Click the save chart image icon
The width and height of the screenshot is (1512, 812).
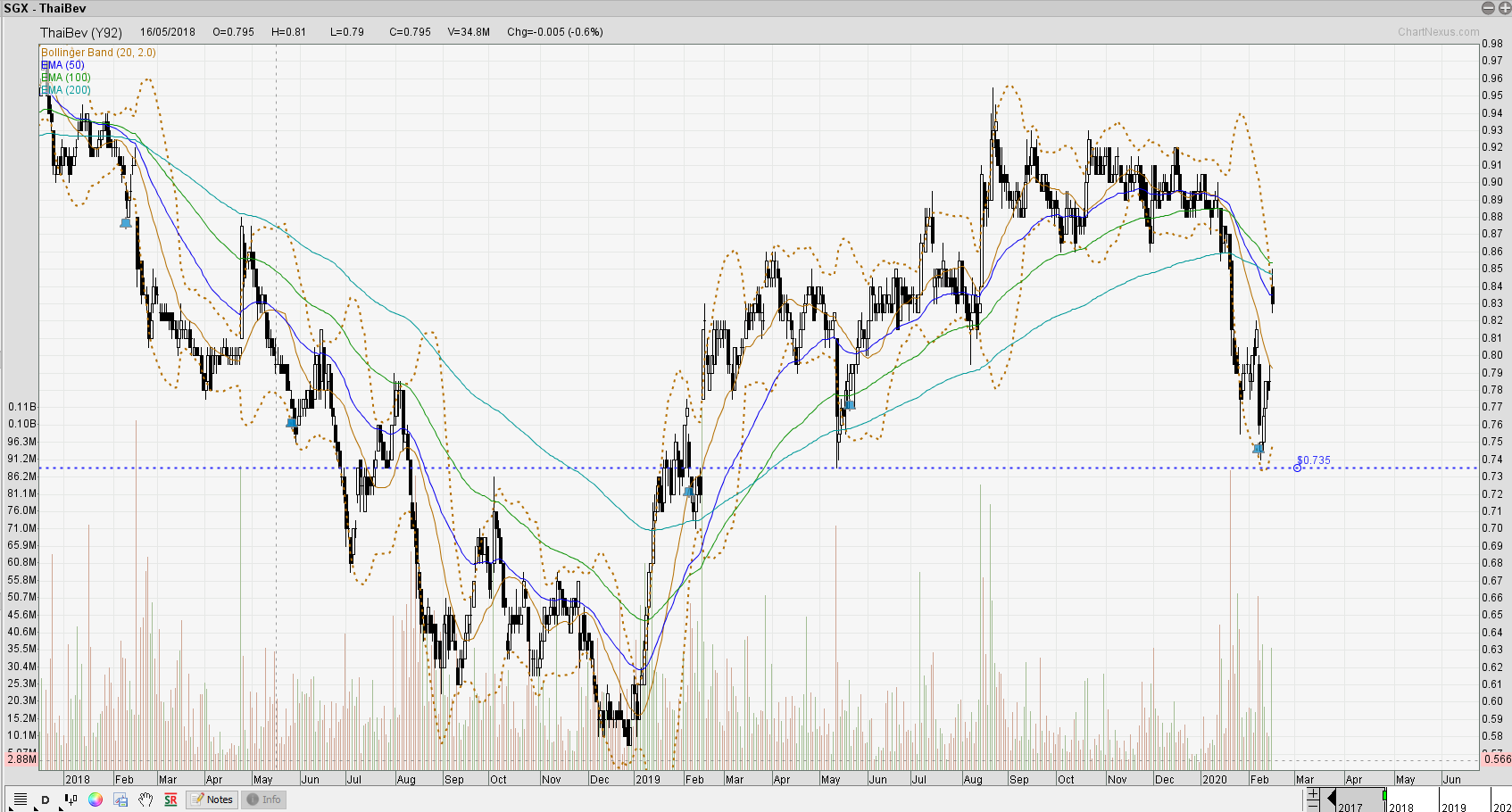coord(120,800)
